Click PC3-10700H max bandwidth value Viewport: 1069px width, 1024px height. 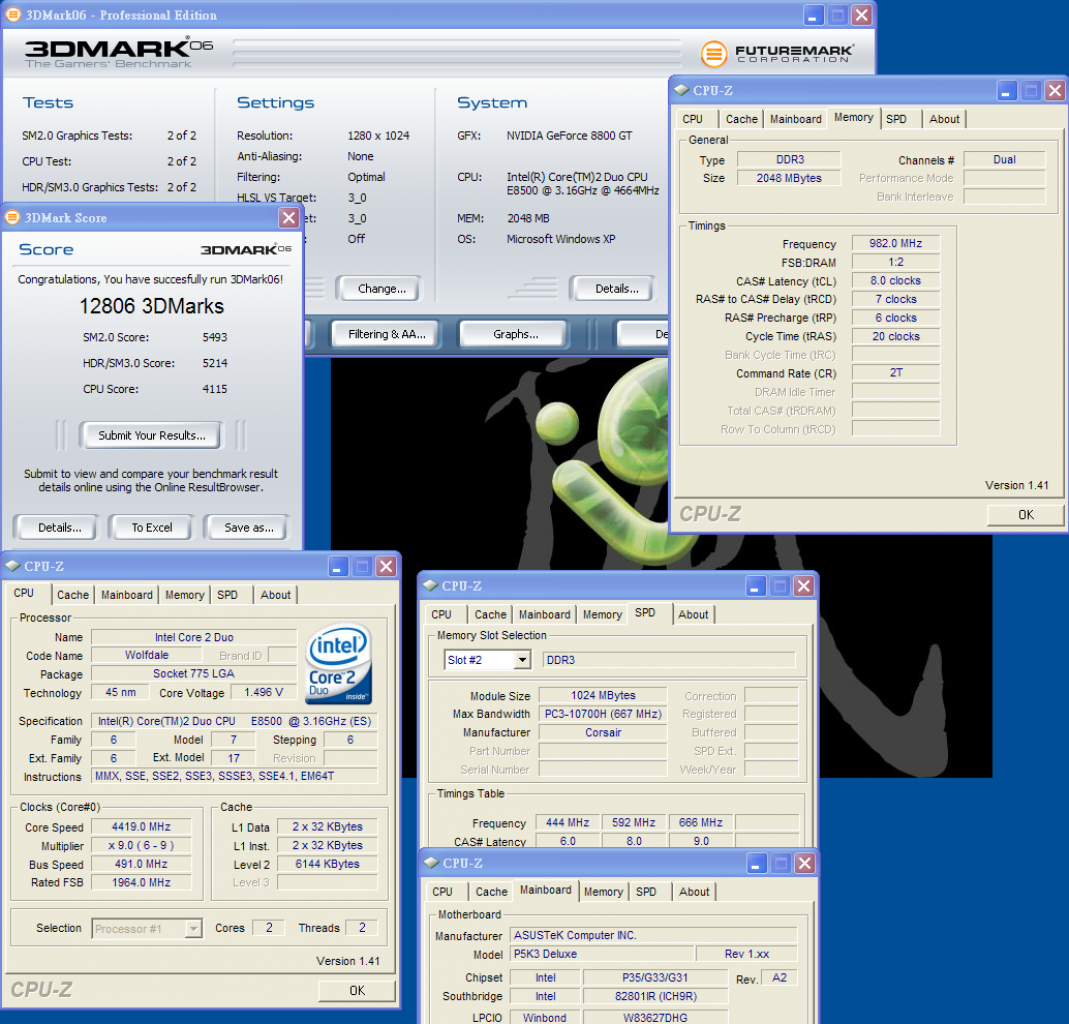pos(603,714)
